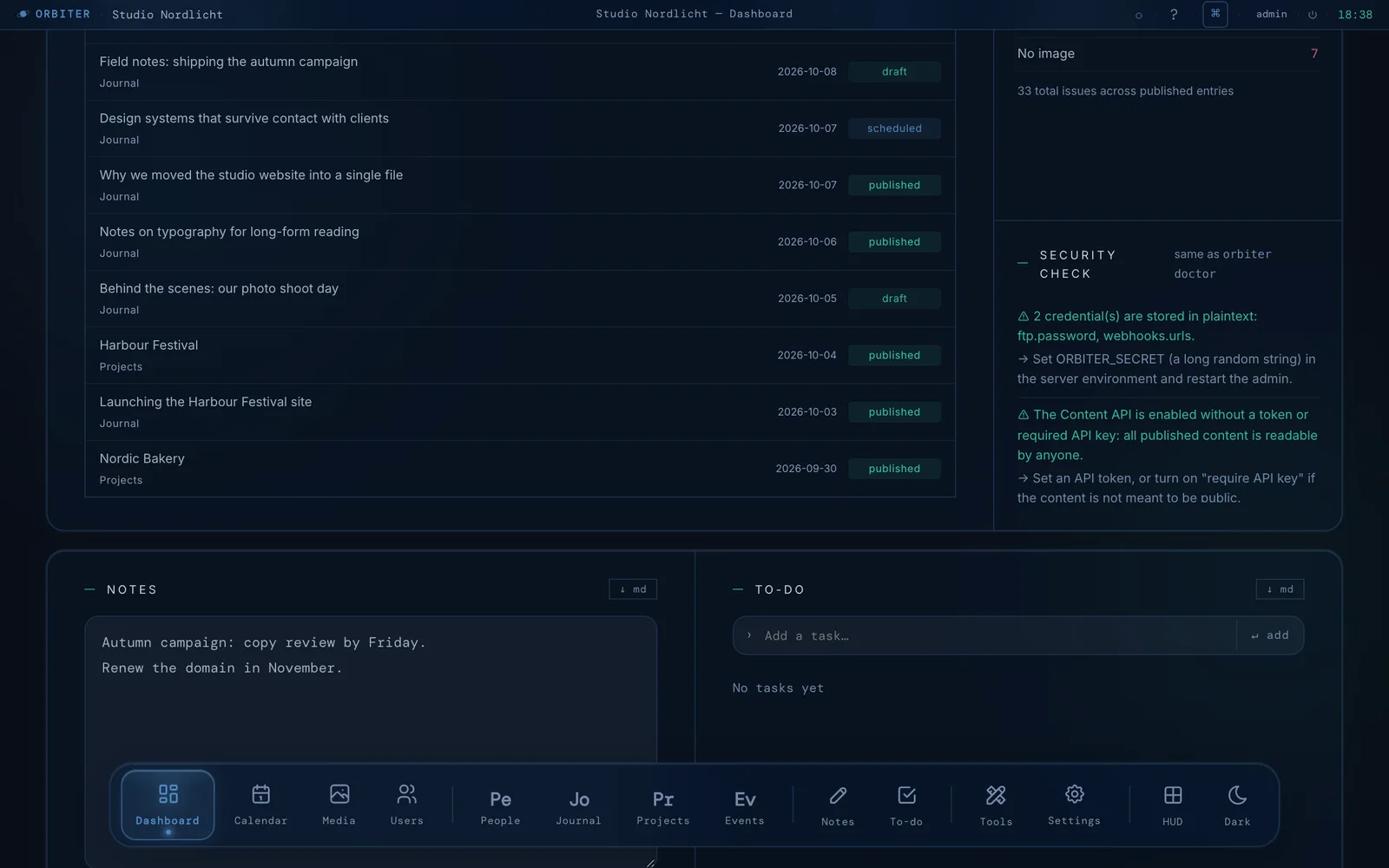Image resolution: width=1389 pixels, height=868 pixels.
Task: Click the draft badge on the Field notes row
Action: click(894, 71)
